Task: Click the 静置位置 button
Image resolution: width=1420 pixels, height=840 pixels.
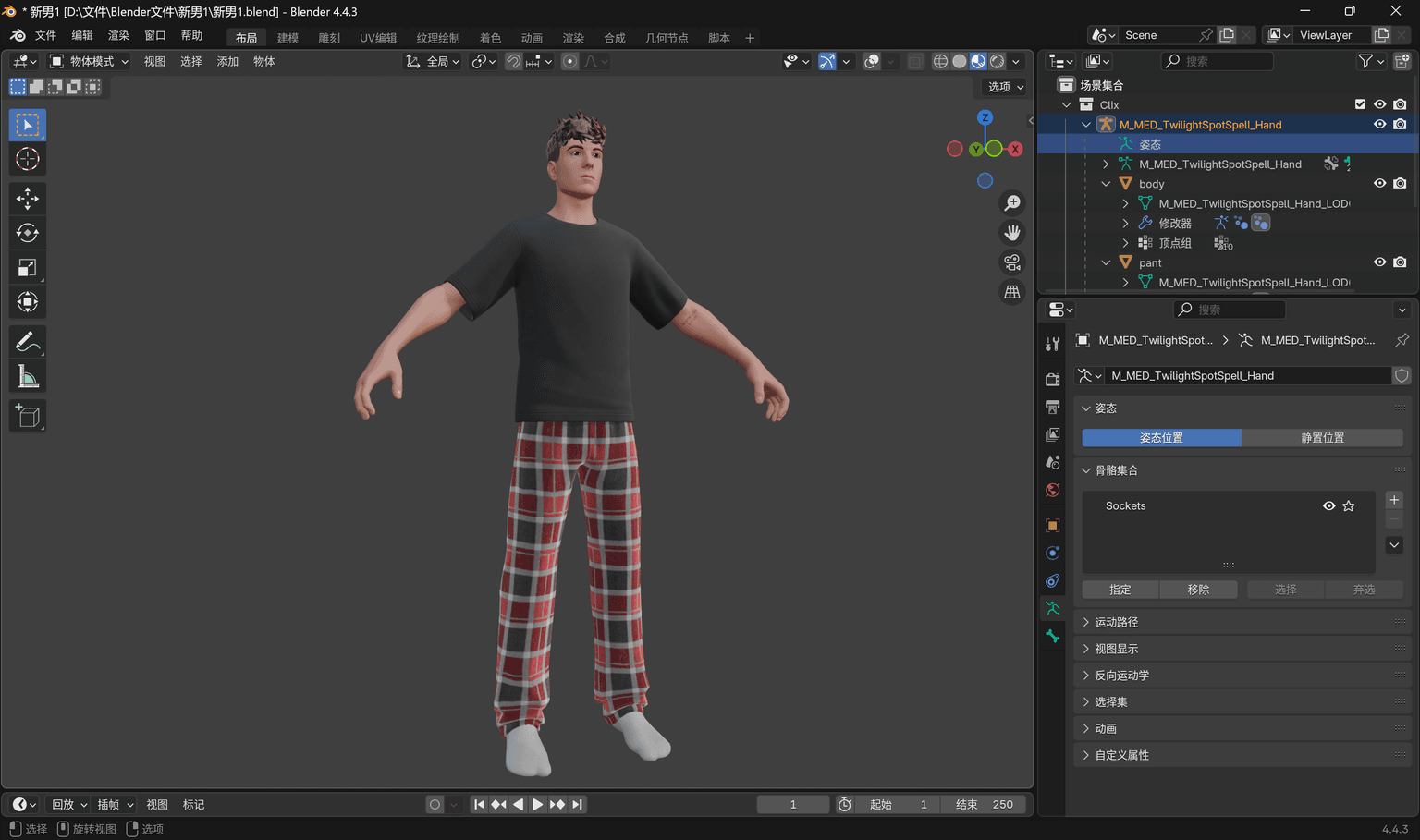Action: [x=1323, y=438]
